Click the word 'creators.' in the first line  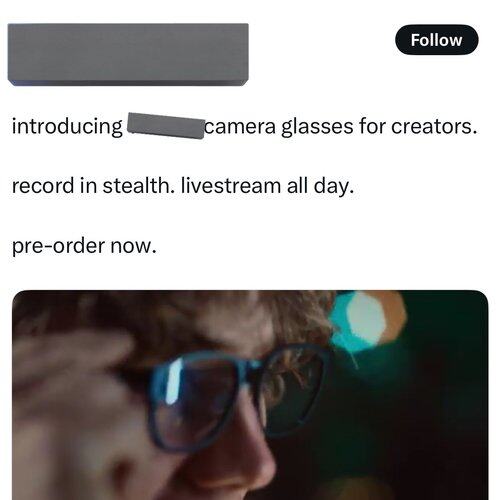click(434, 127)
